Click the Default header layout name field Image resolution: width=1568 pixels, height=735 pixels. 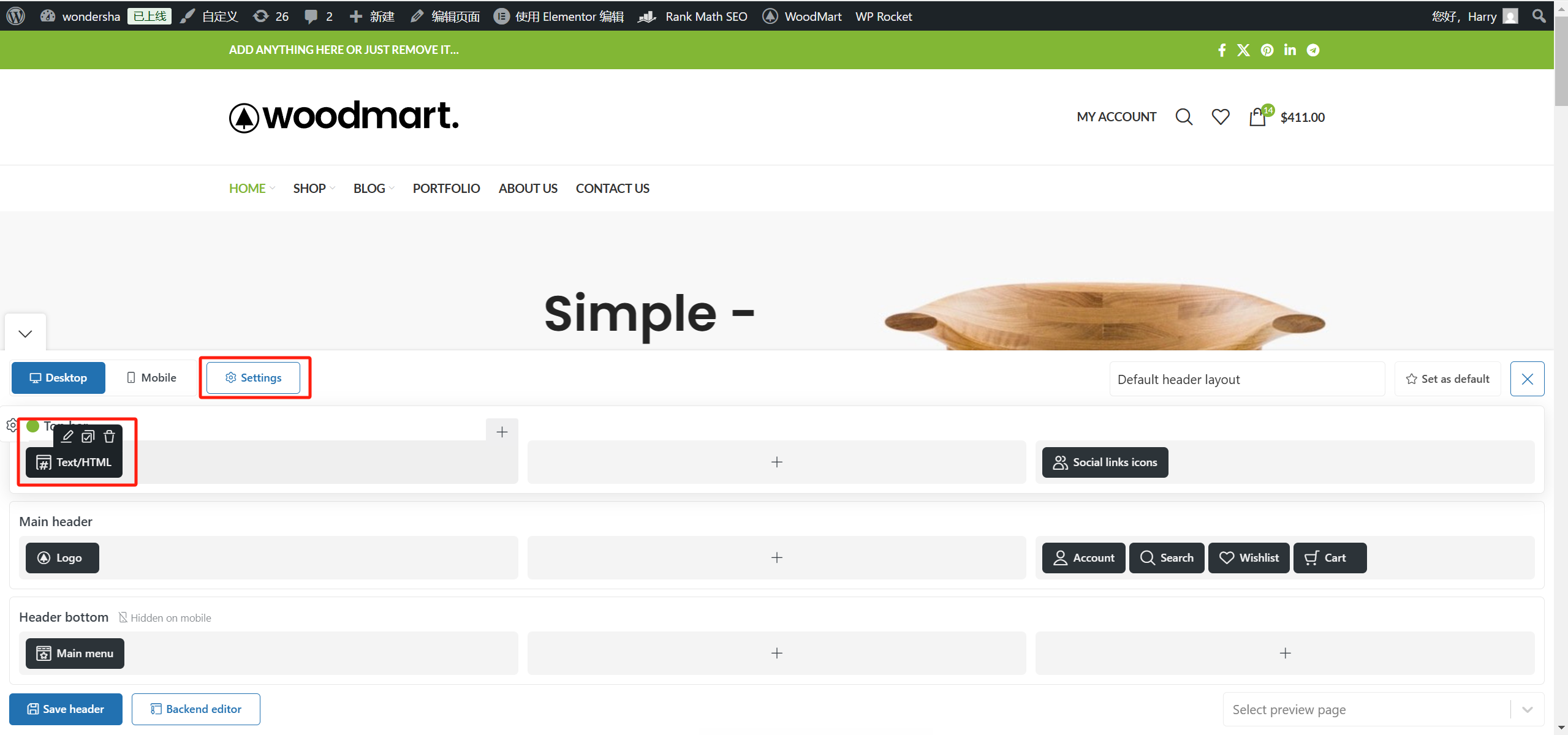(1246, 379)
